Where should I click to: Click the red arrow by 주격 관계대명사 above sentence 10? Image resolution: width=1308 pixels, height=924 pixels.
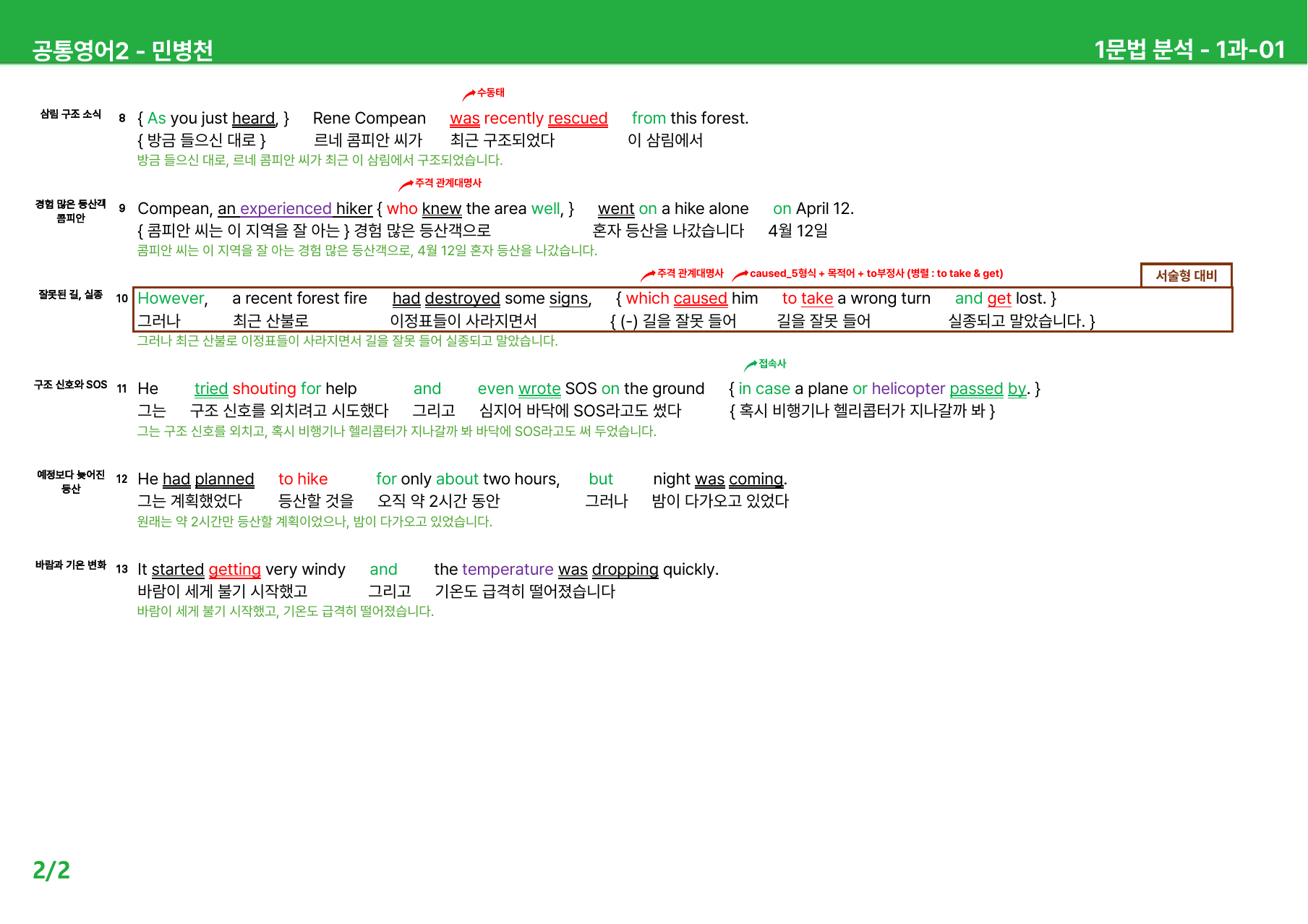point(648,275)
